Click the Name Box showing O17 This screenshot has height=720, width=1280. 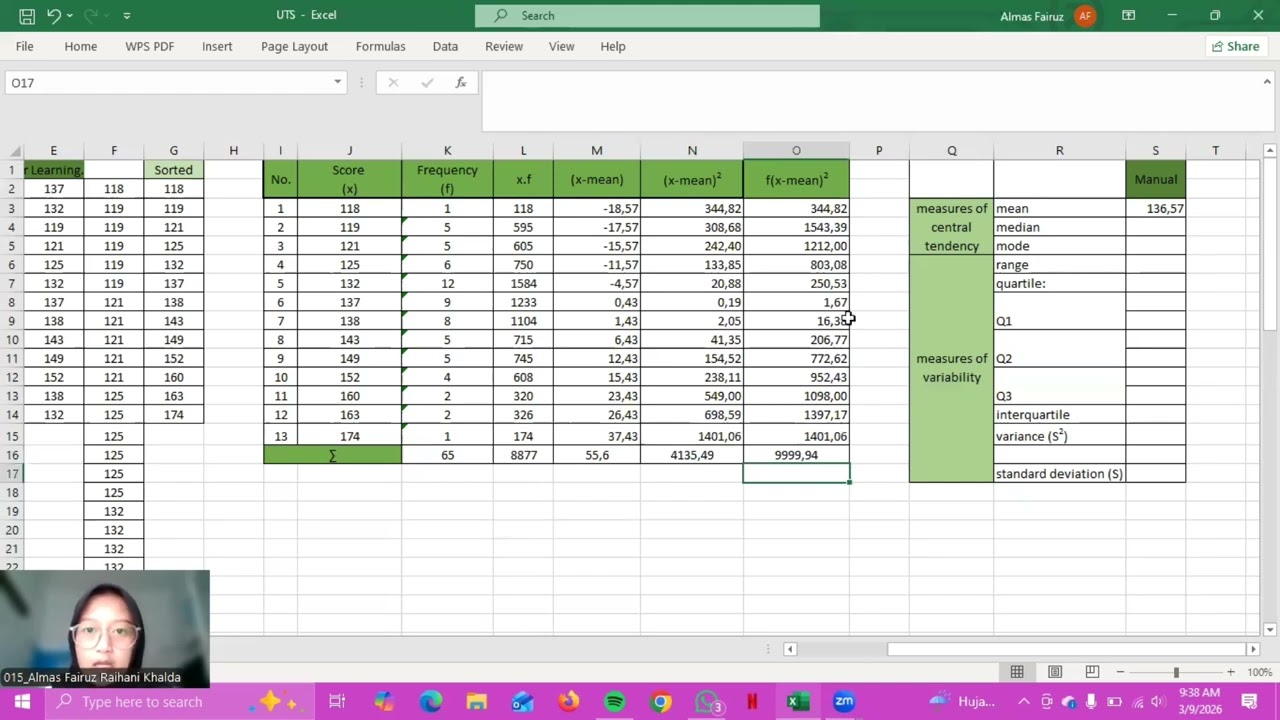click(x=167, y=83)
